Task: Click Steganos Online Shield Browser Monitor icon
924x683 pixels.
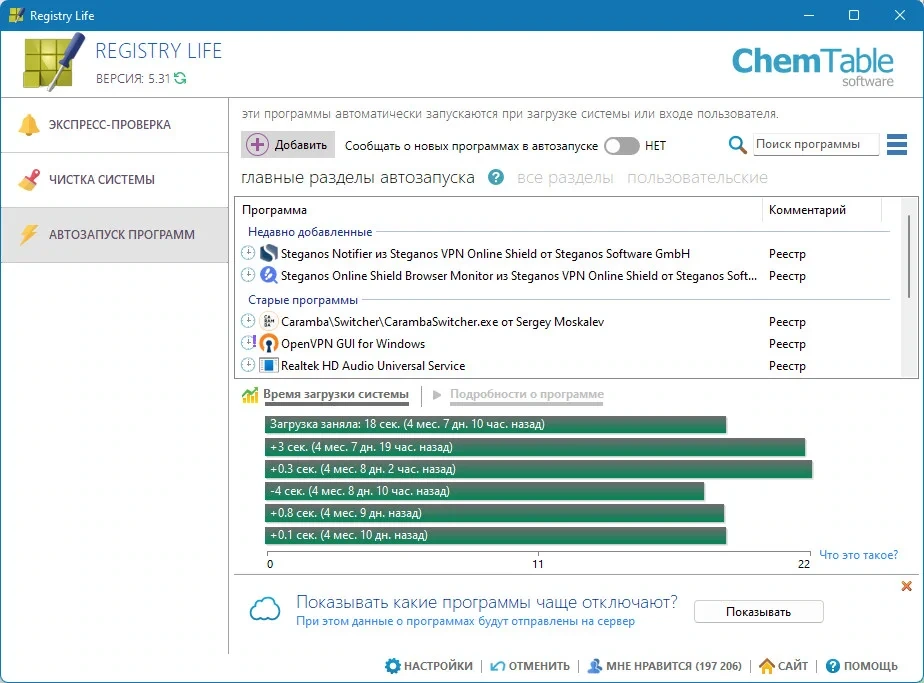Action: coord(269,275)
